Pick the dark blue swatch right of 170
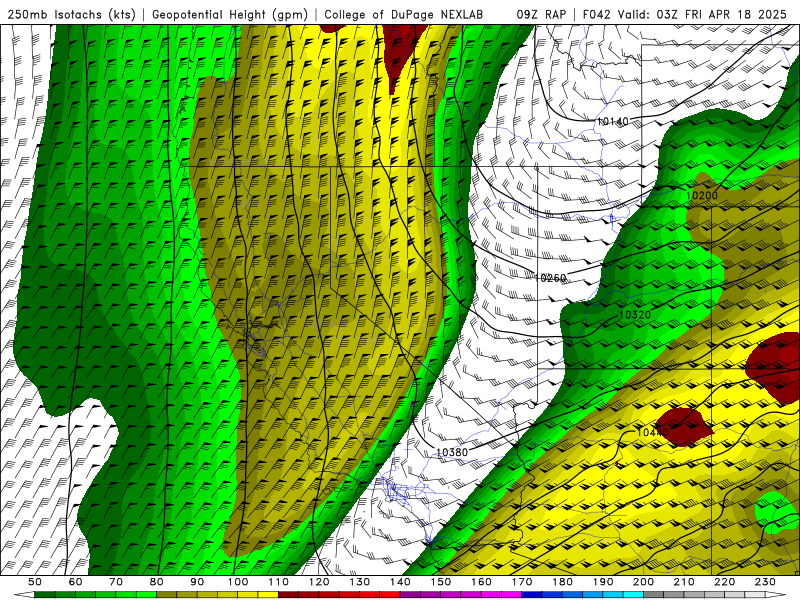Viewport: 800px width, 600px height. pos(532,594)
